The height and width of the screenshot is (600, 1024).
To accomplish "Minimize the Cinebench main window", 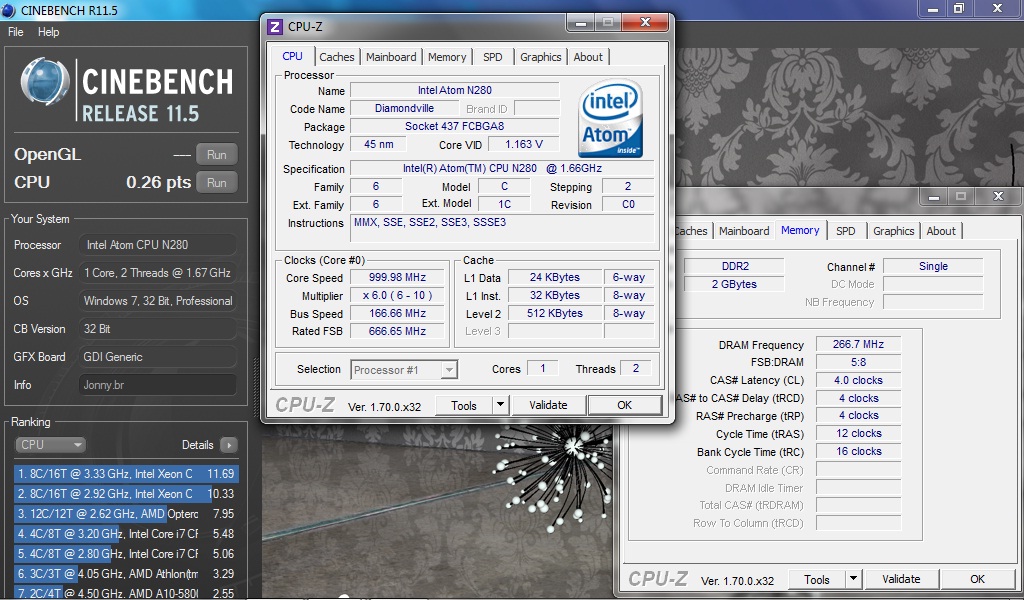I will tap(933, 9).
